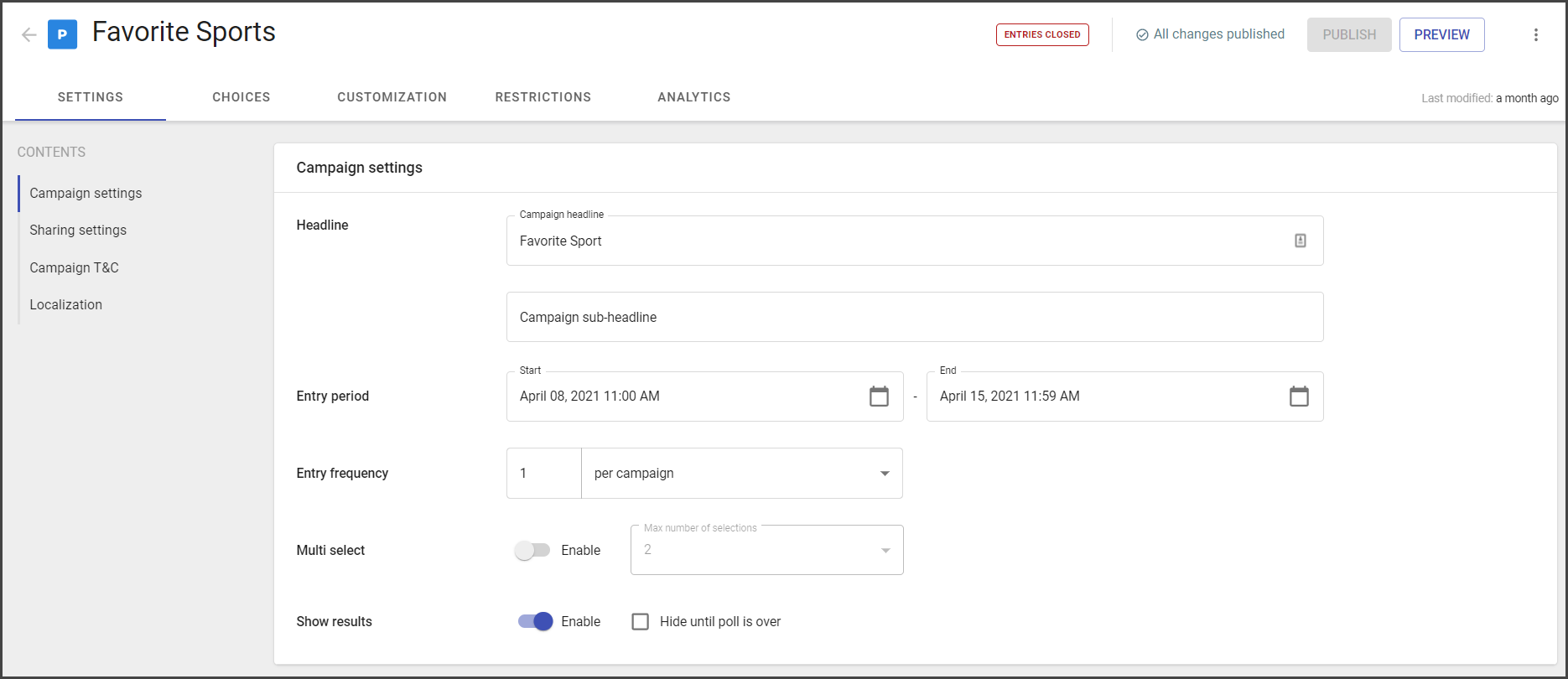
Task: Open the Max number of selections dropdown
Action: [x=767, y=550]
